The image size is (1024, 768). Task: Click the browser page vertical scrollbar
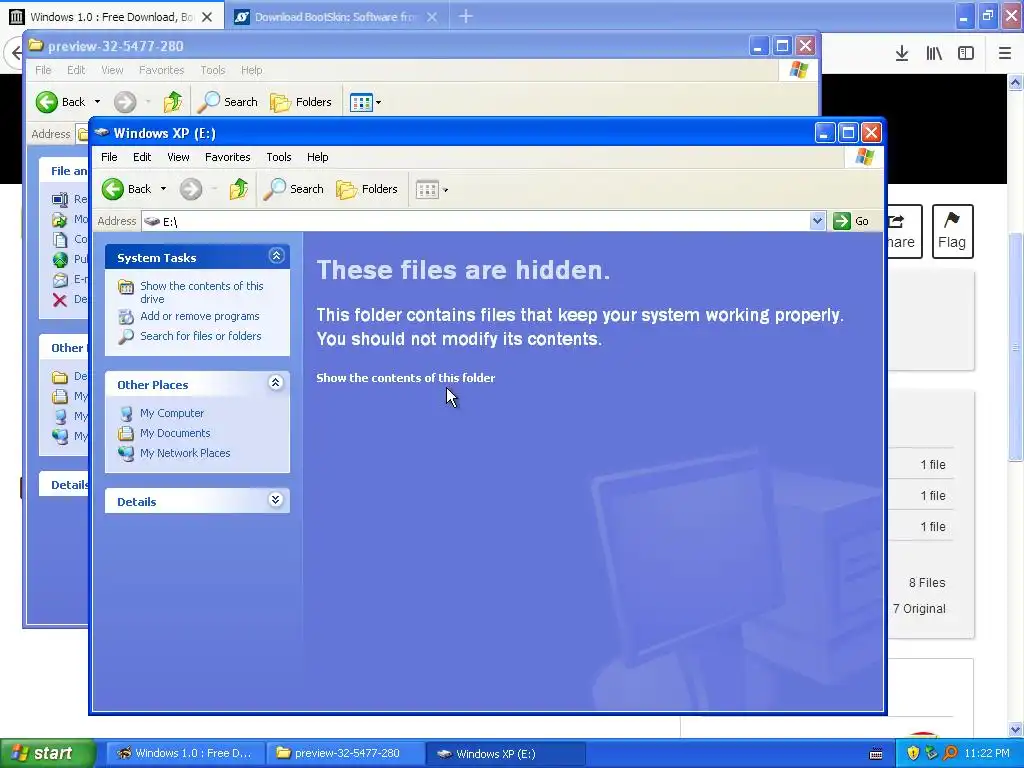coord(1016,348)
